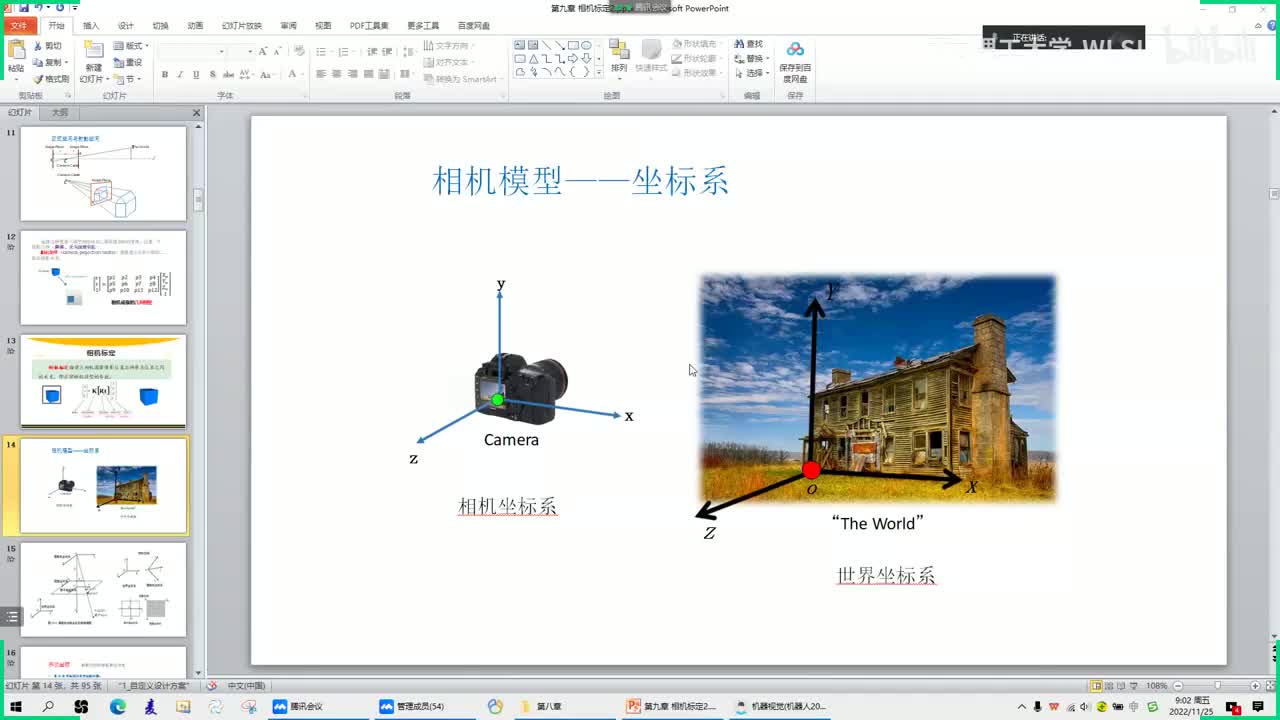Toggle text Shadow formatting
This screenshot has height=720, width=1280.
coord(211,74)
